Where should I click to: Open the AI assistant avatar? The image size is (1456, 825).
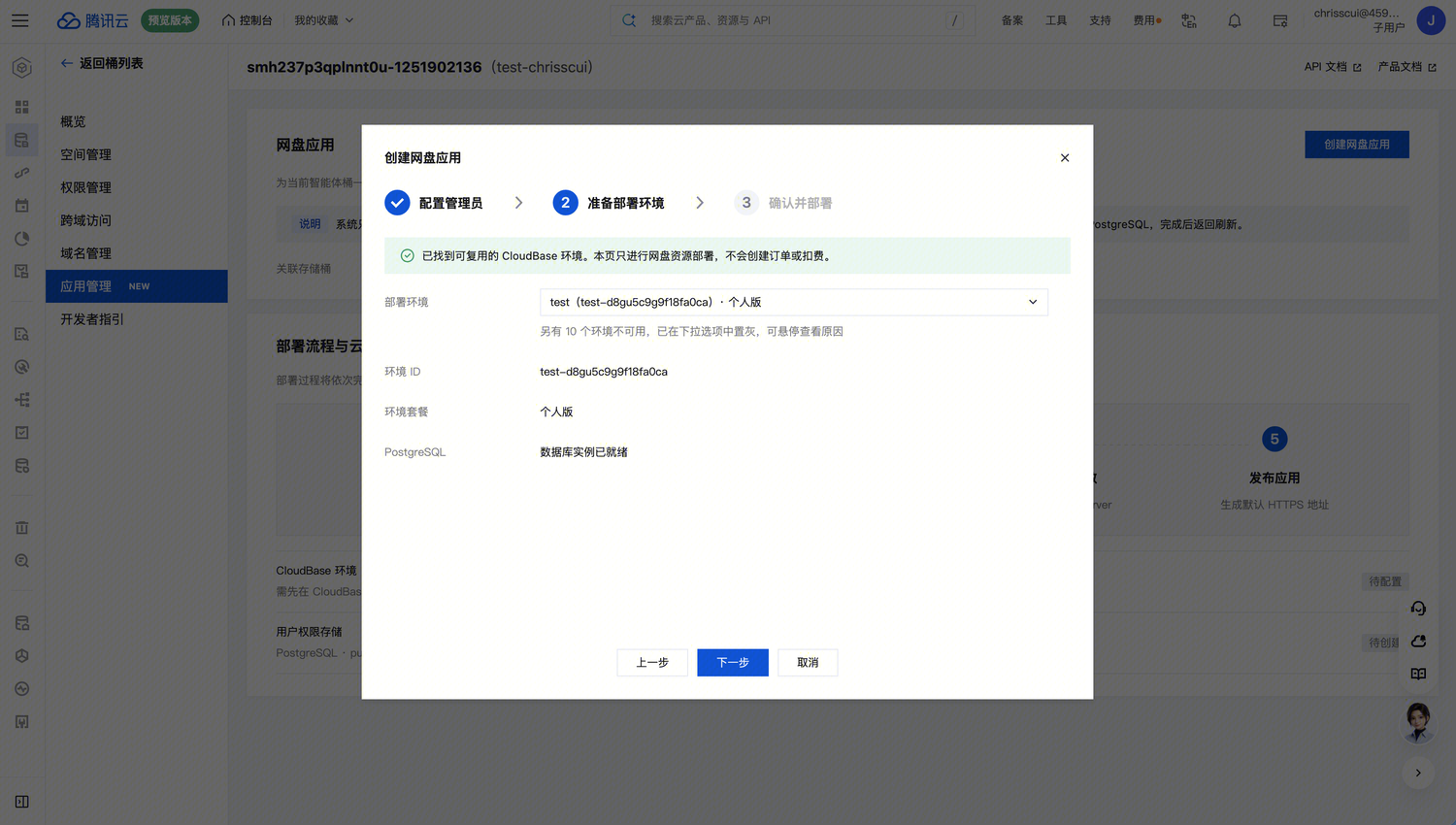pyautogui.click(x=1418, y=722)
